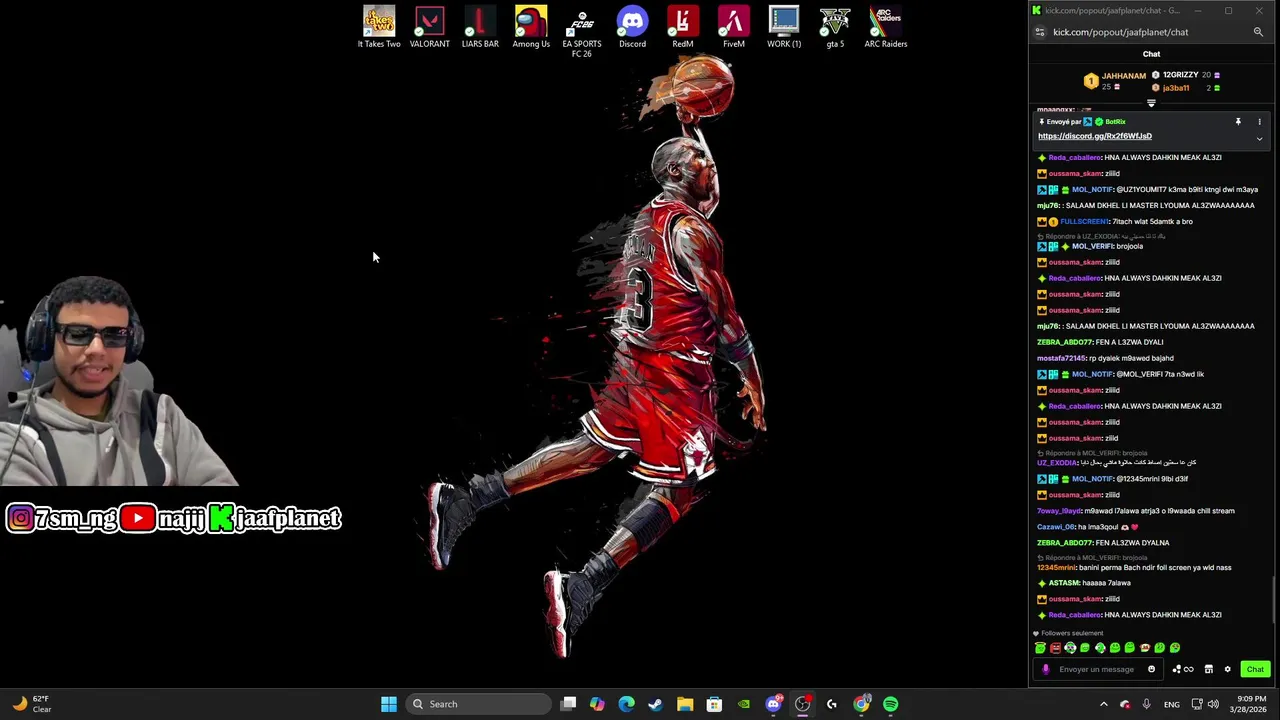Launch gta 5 from the desktop
1280x720 pixels.
(x=835, y=27)
